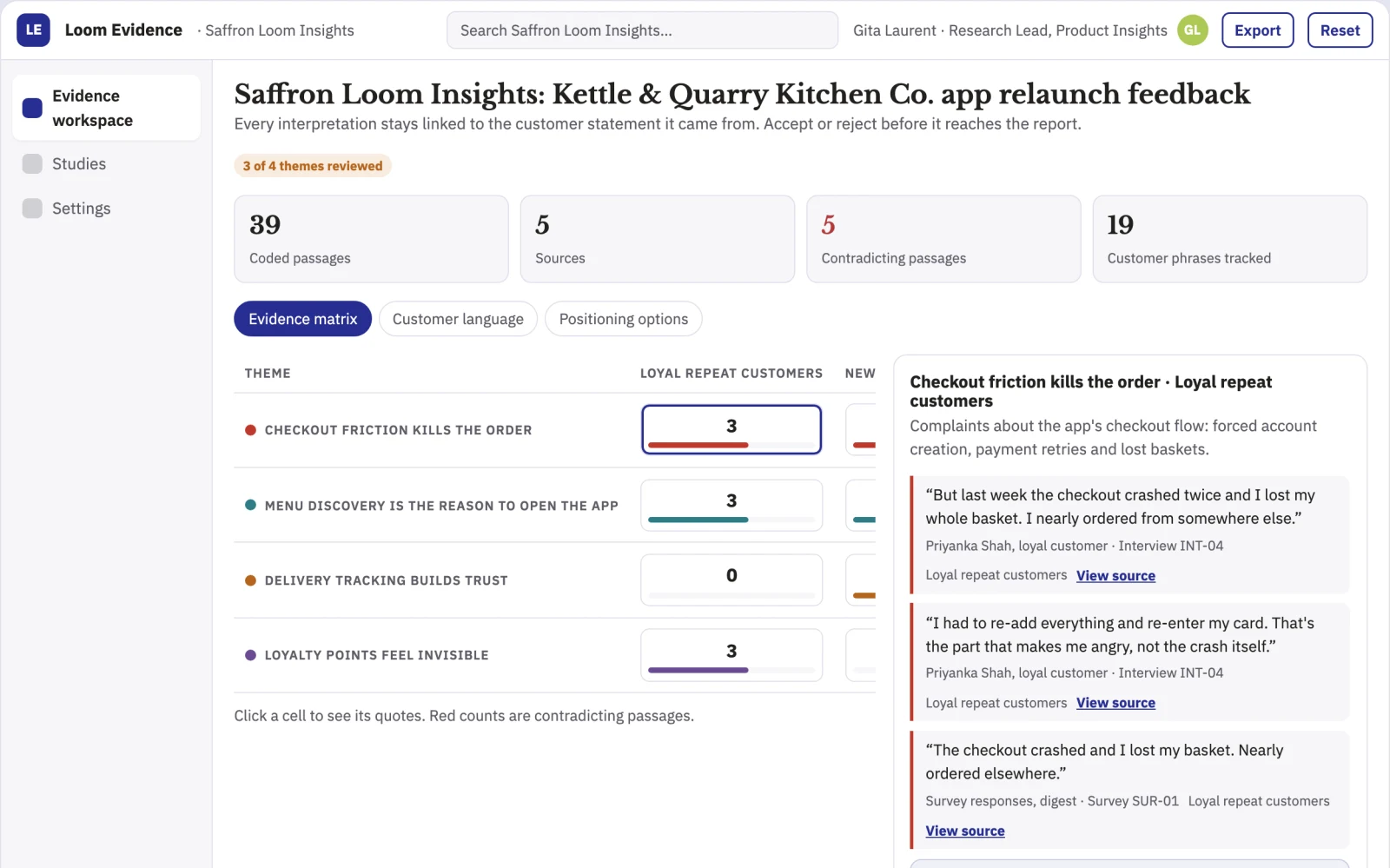The height and width of the screenshot is (868, 1390).
Task: Click the Loyal Repeat Customers column header
Action: [731, 374]
